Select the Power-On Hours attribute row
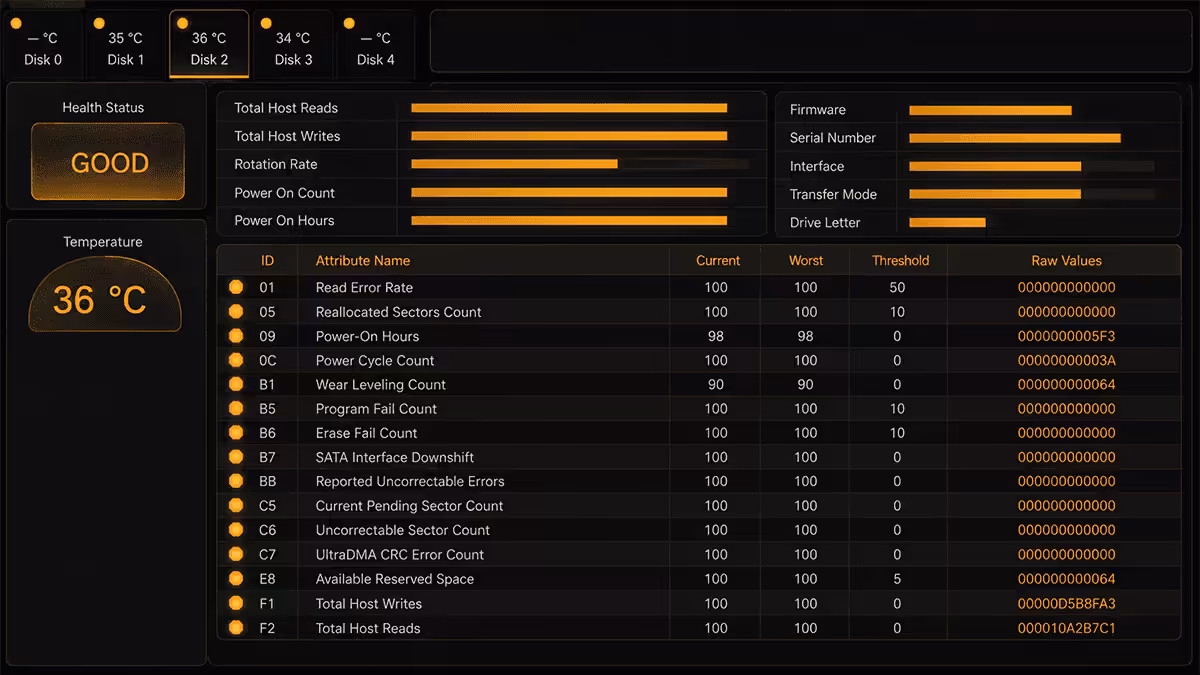Viewport: 1200px width, 675px height. click(699, 336)
